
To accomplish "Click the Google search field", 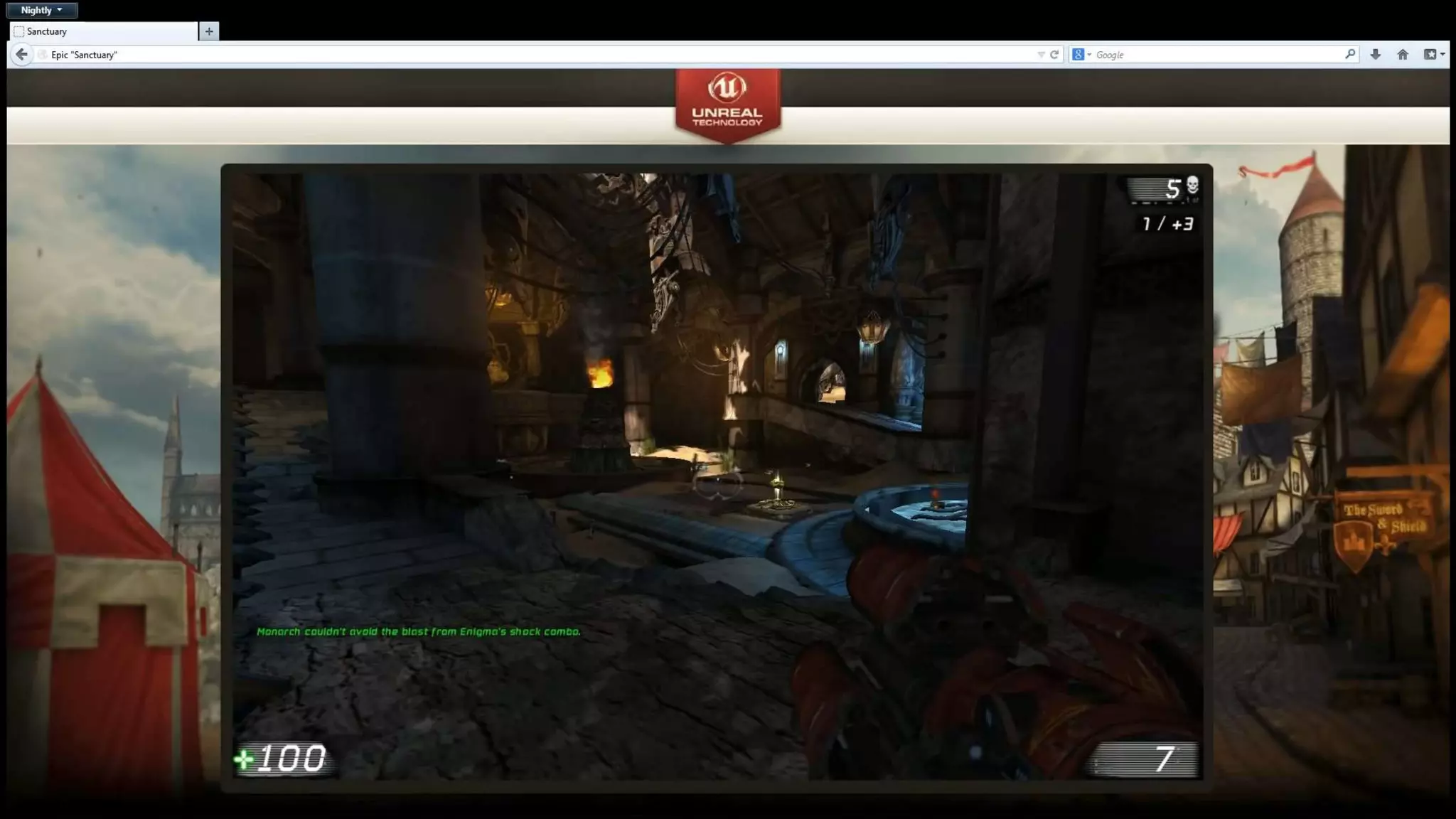I will click(1216, 55).
